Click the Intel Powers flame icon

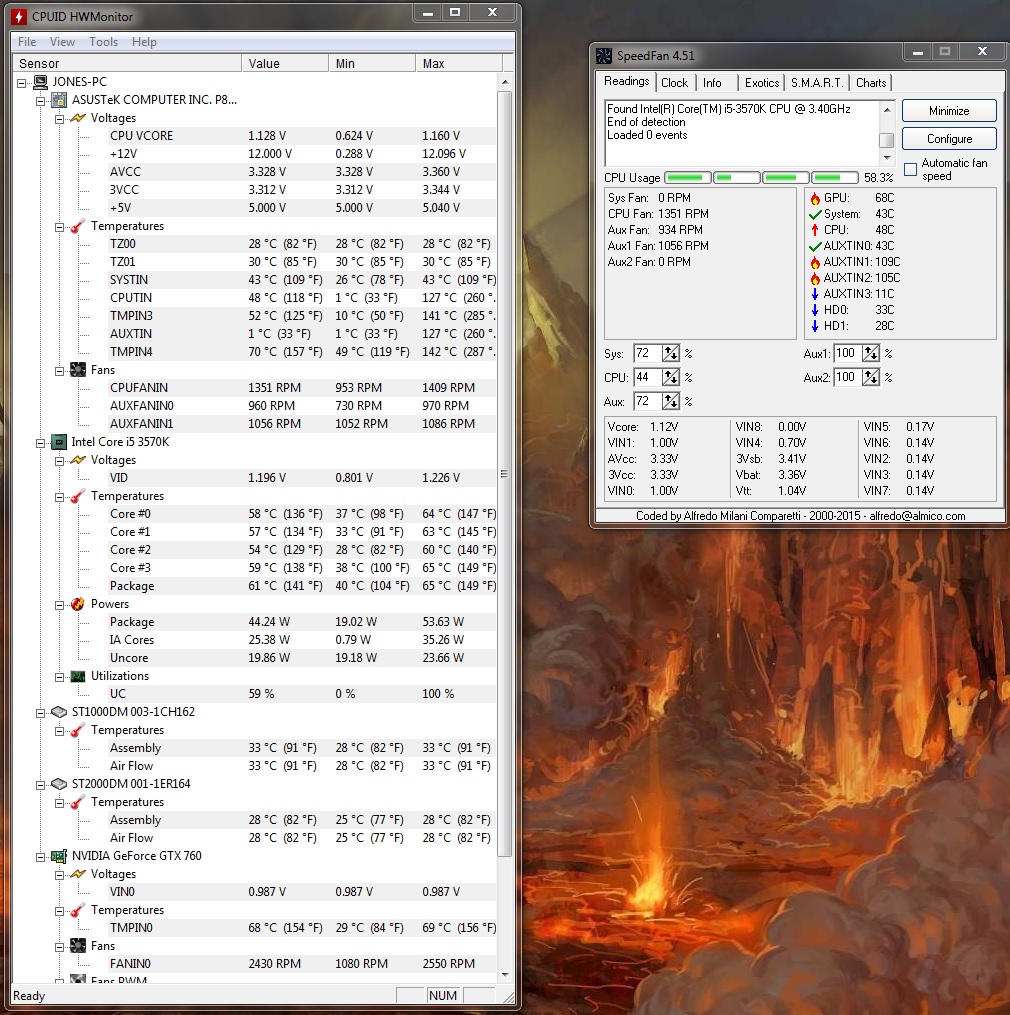coord(78,604)
